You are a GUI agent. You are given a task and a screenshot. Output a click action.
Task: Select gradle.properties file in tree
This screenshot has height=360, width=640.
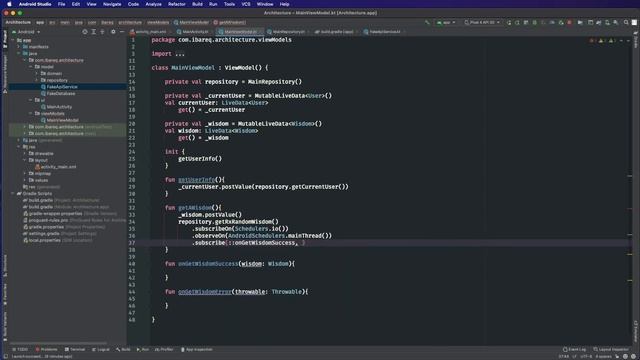tap(46, 227)
